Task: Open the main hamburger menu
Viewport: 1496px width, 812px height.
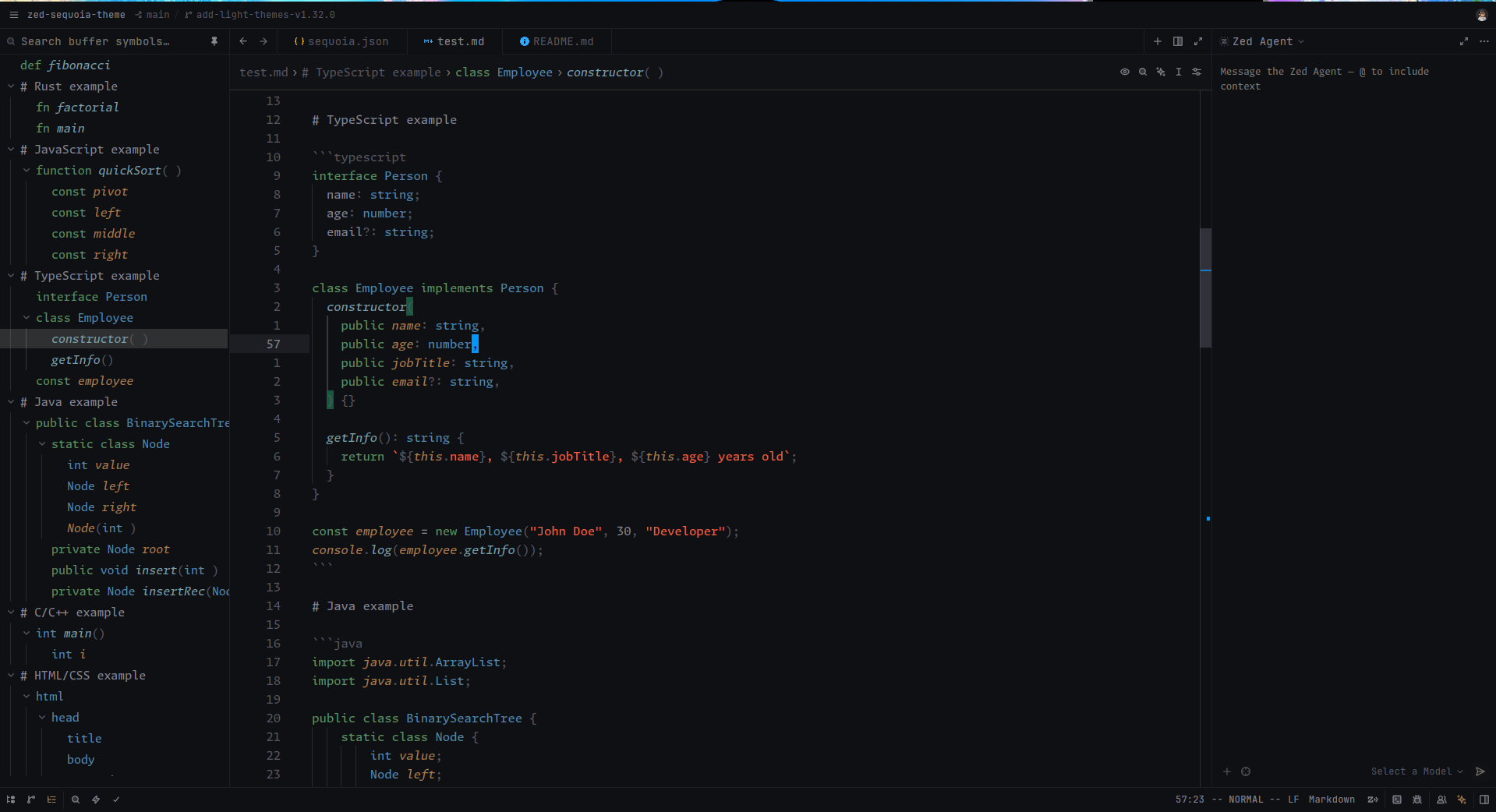Action: tap(13, 15)
